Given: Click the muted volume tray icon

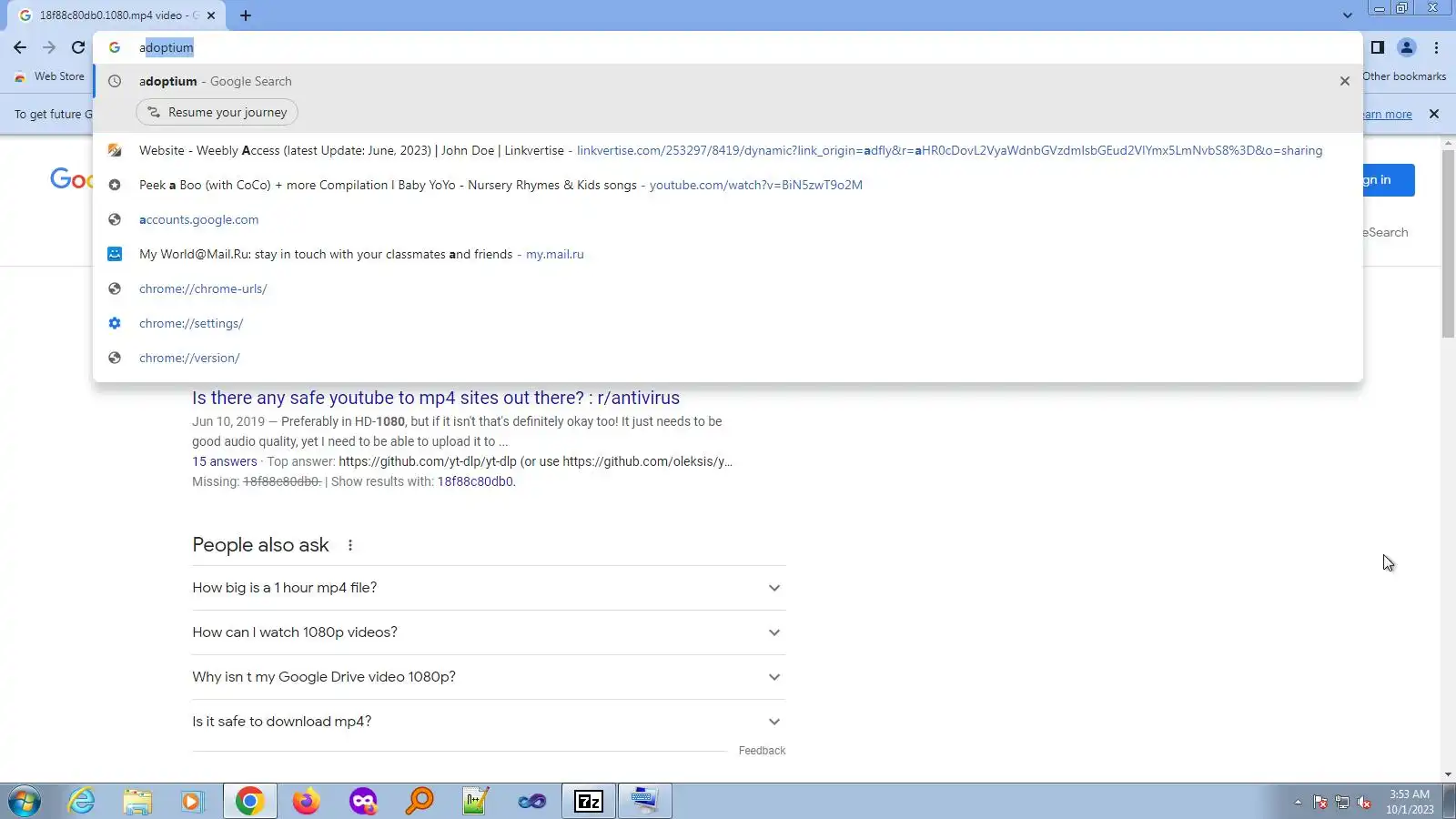Looking at the screenshot, I should pos(1364,803).
